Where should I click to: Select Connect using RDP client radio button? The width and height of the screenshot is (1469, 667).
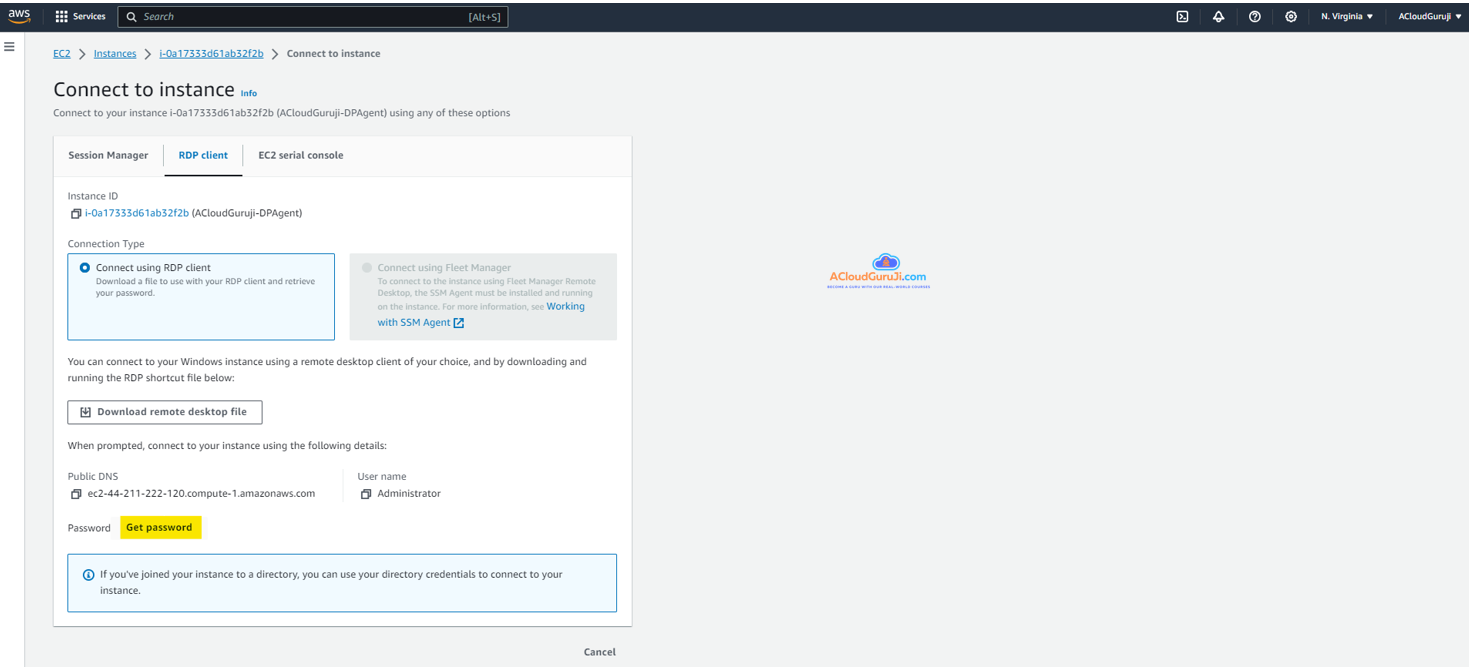[x=85, y=268]
